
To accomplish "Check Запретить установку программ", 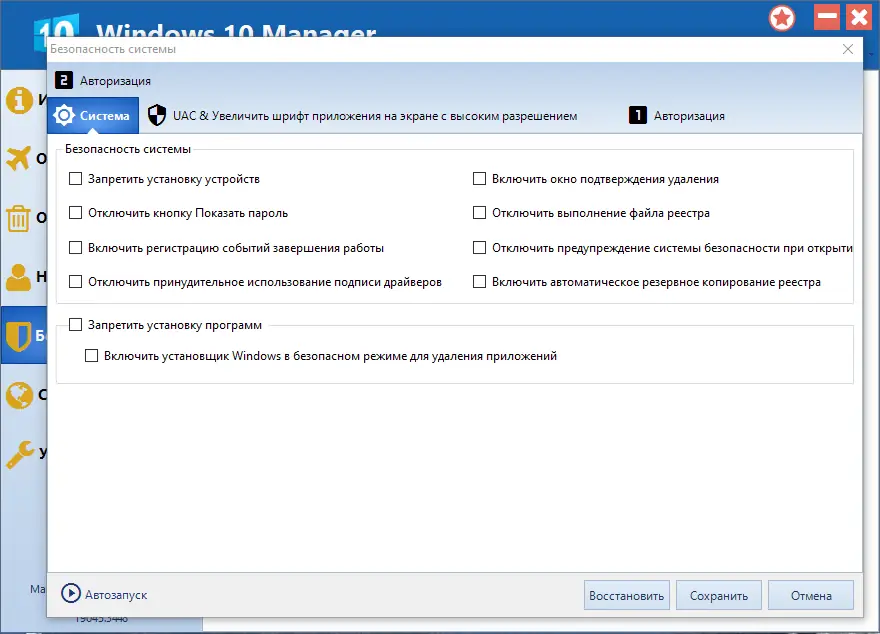I will 75,325.
